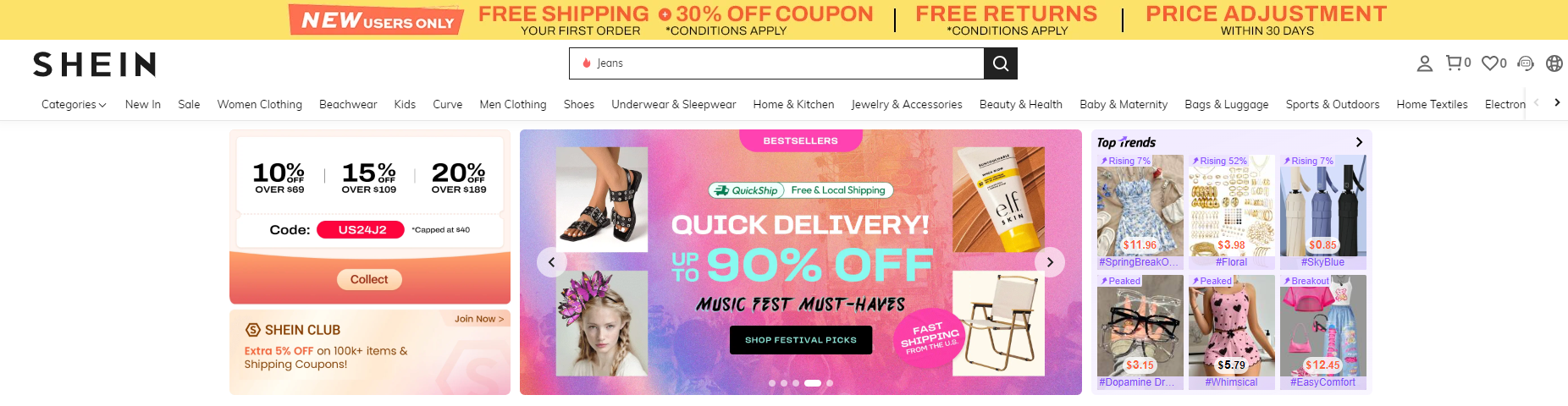Open the user account icon

coord(1425,63)
